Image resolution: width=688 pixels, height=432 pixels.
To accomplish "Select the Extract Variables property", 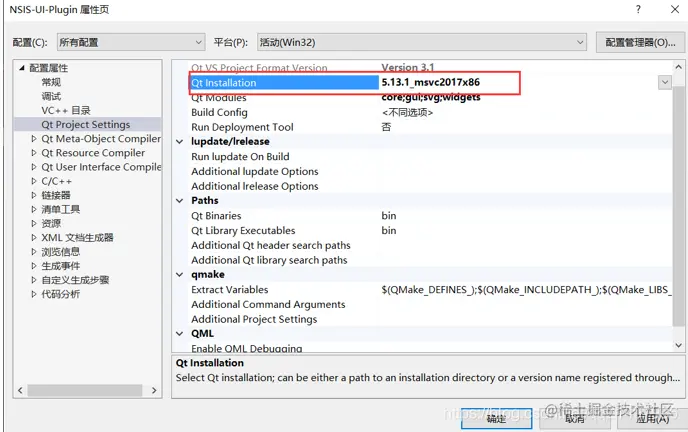I will (229, 289).
